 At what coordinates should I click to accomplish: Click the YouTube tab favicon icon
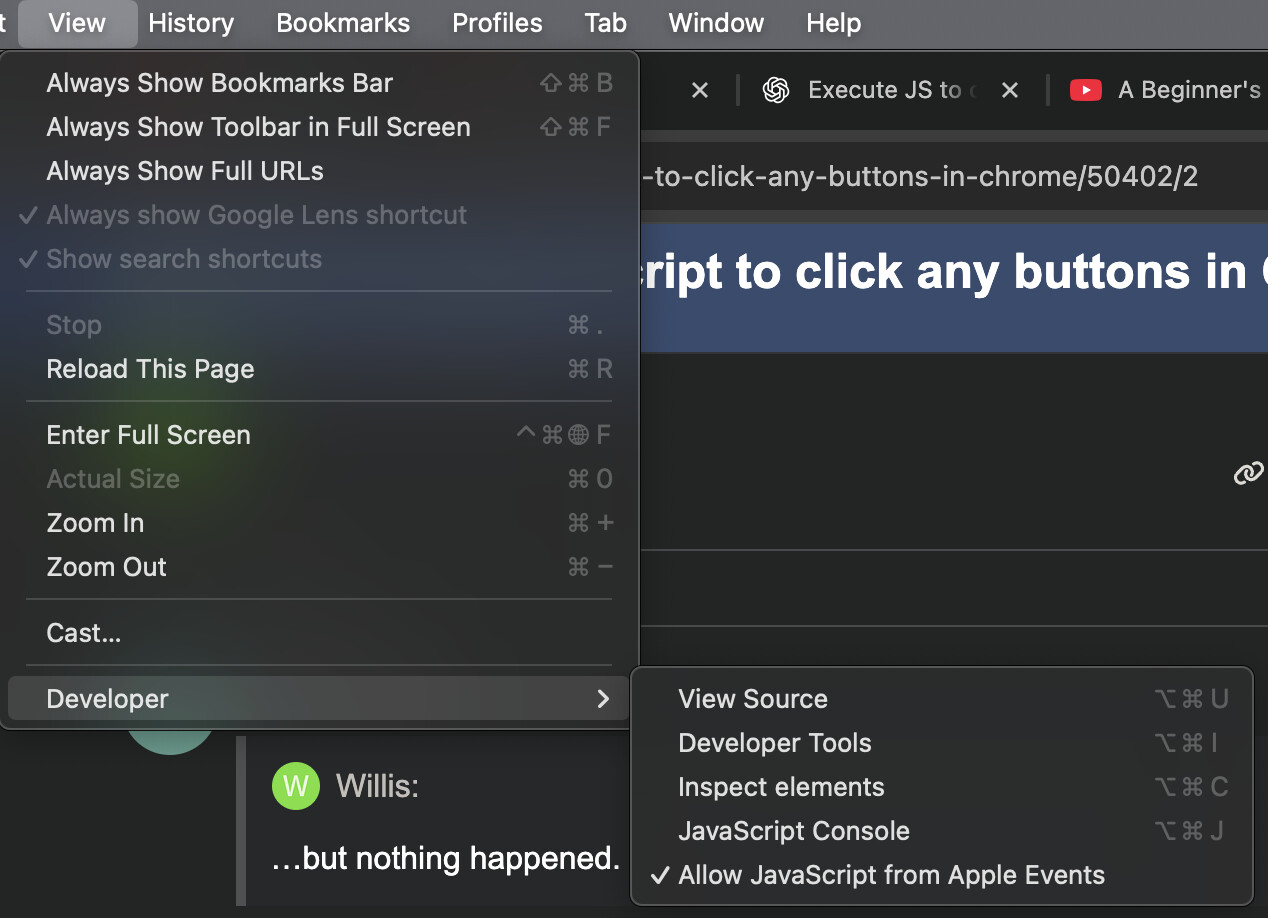click(1085, 90)
